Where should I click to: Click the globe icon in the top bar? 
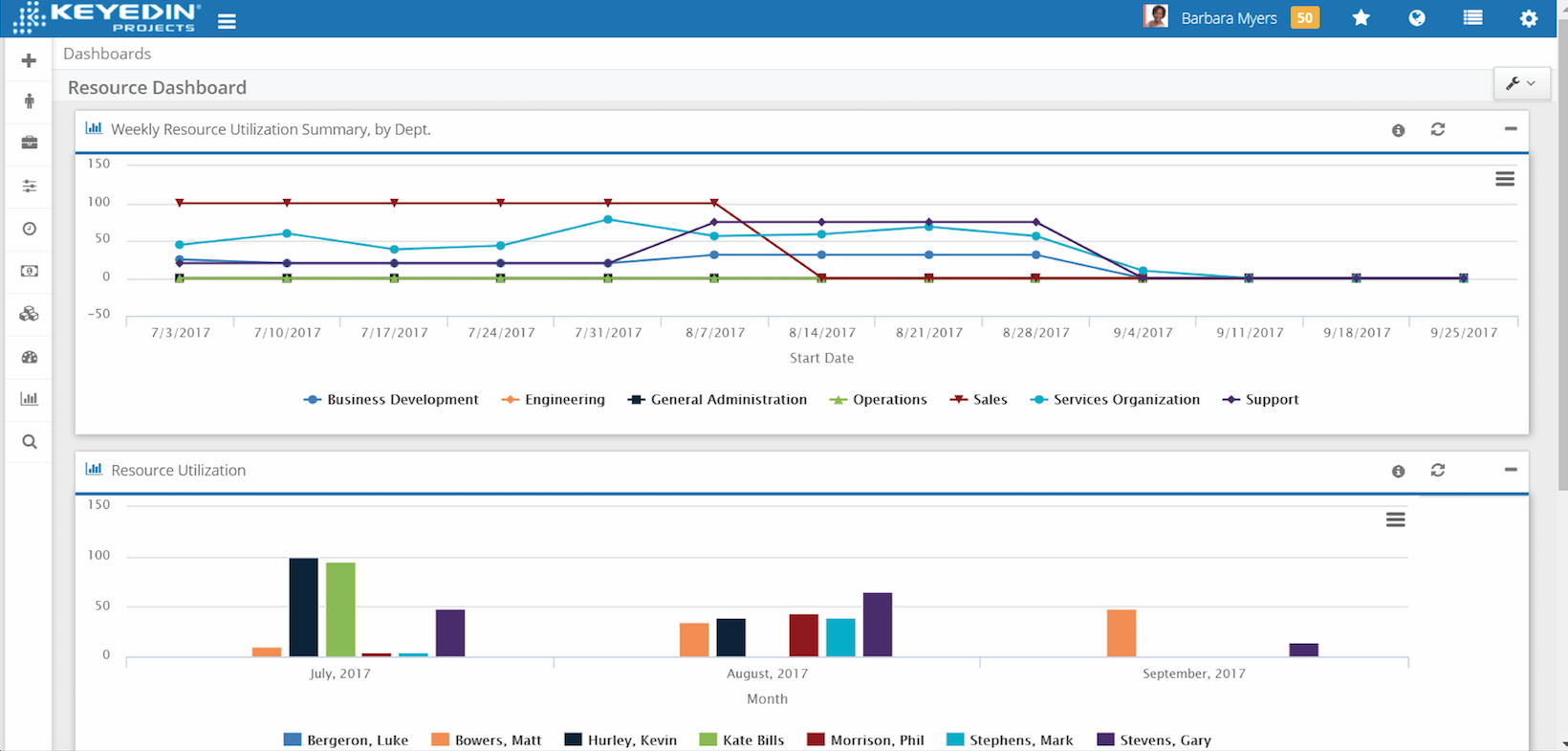pos(1417,18)
